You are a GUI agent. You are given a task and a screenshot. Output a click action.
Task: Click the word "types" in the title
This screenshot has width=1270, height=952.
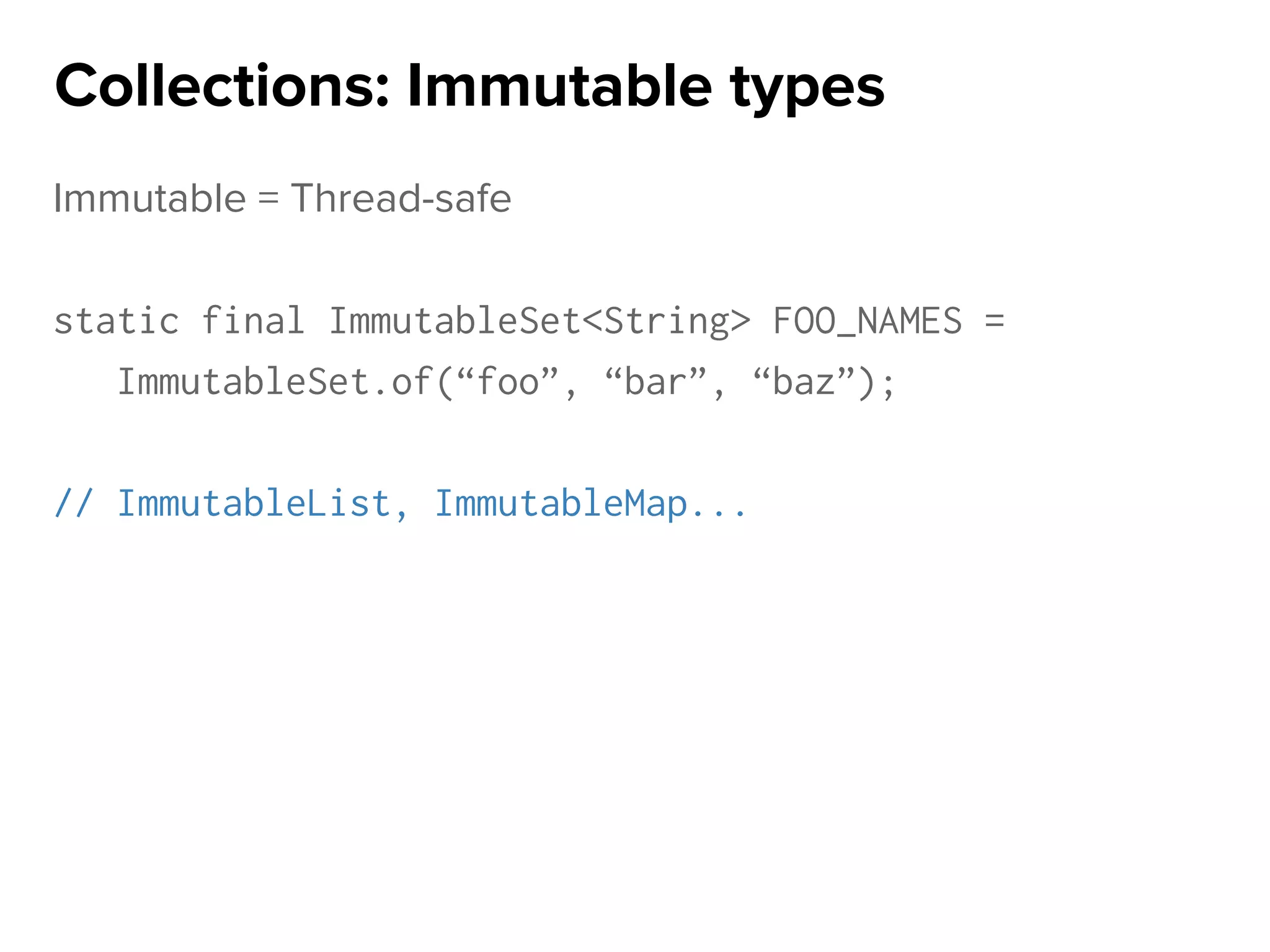(807, 90)
